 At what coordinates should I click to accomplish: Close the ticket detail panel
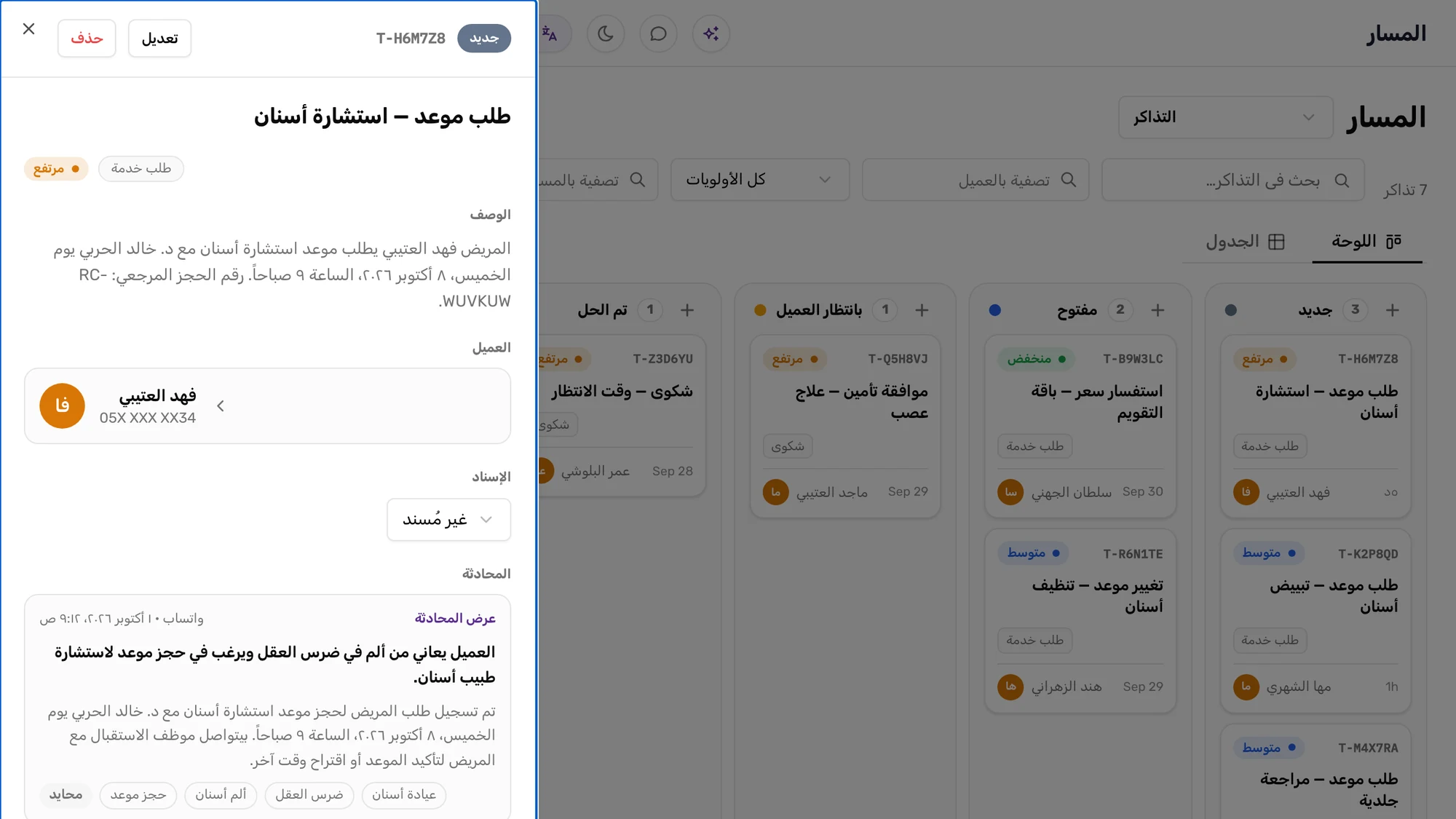[28, 29]
